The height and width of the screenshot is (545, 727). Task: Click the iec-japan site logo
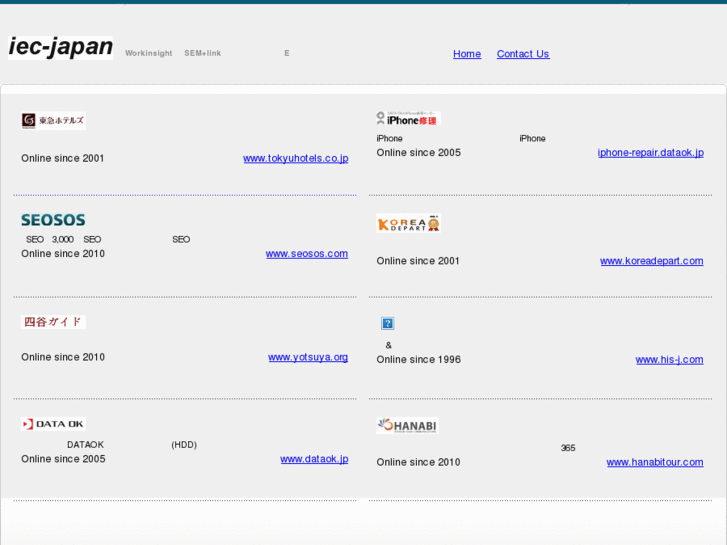60,47
